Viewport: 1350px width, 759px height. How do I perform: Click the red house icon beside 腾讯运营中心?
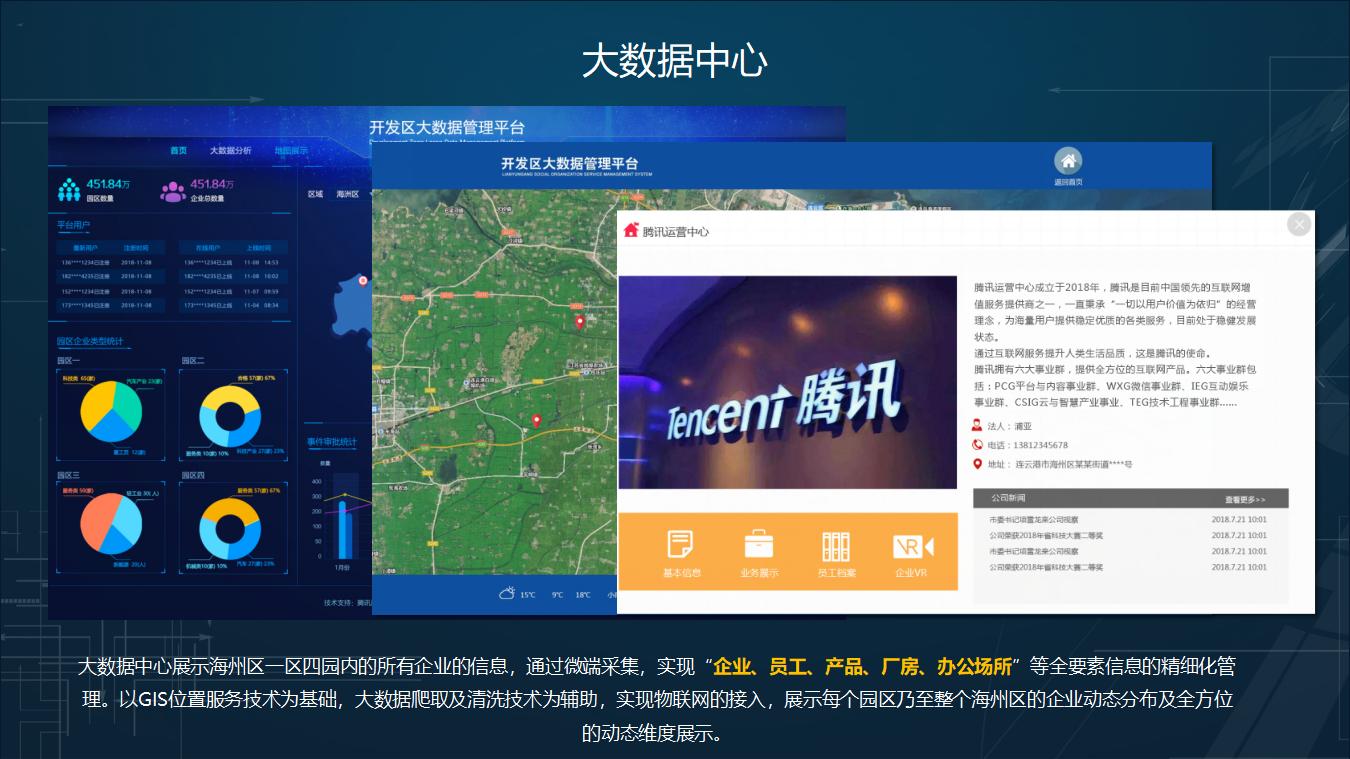point(631,230)
